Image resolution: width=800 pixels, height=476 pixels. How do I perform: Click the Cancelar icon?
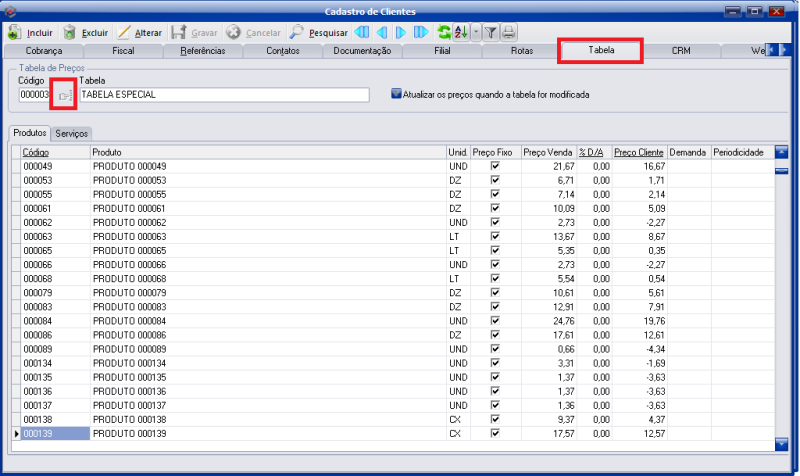click(233, 33)
